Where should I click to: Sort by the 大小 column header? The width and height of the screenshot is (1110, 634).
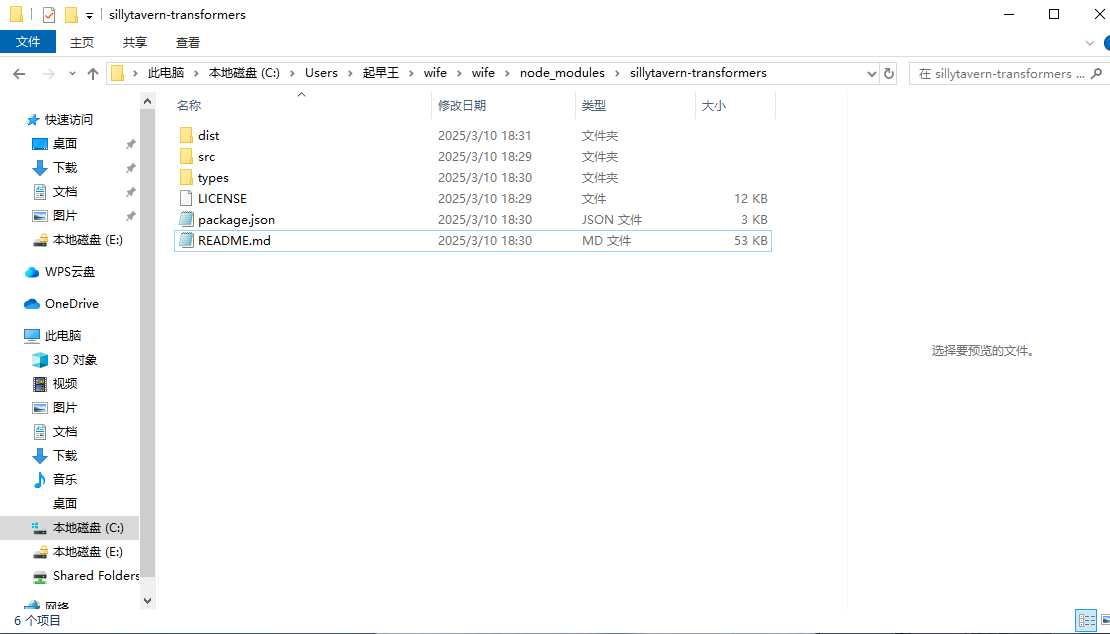(x=736, y=105)
